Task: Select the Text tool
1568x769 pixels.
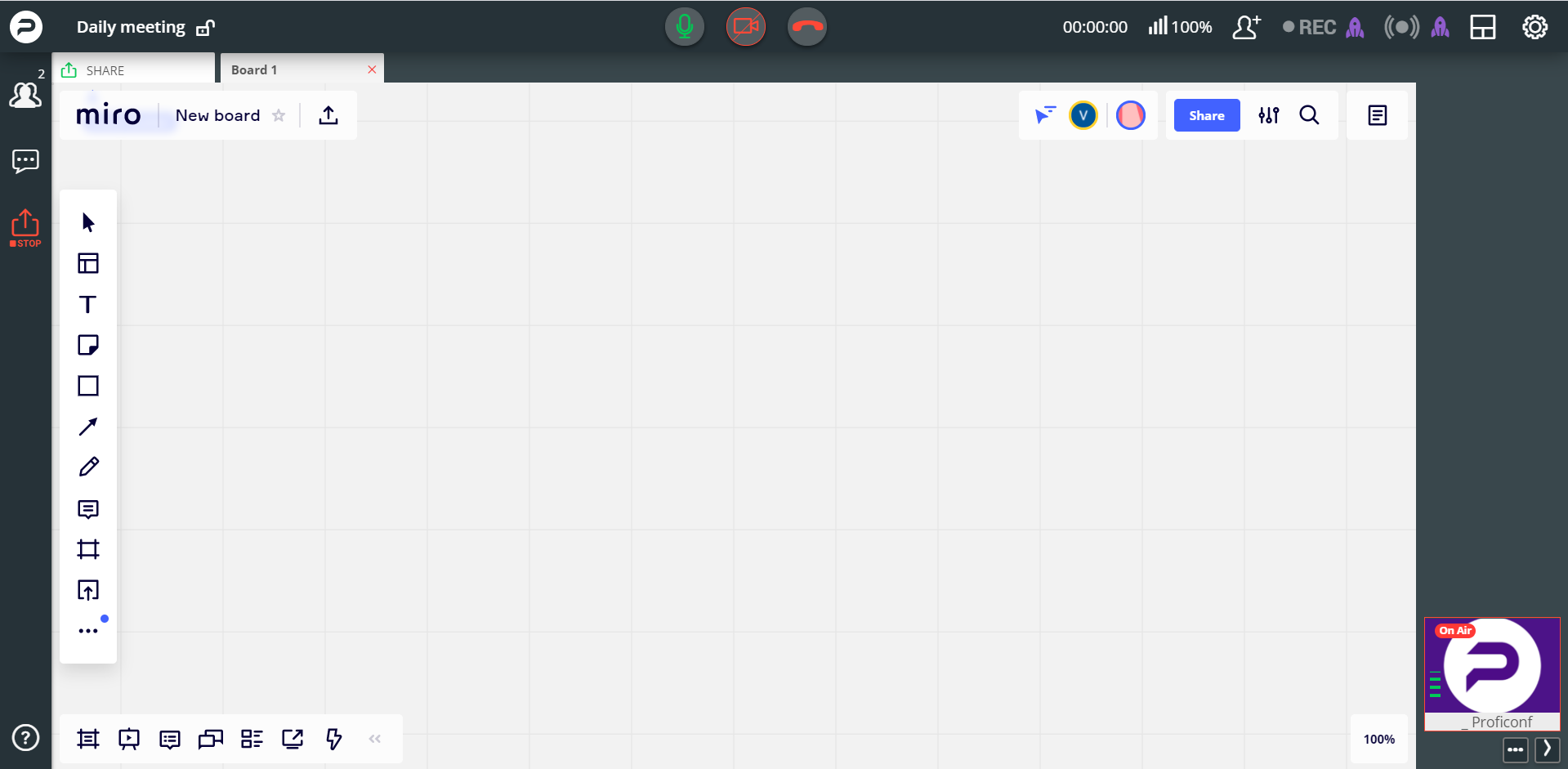Action: (x=88, y=304)
